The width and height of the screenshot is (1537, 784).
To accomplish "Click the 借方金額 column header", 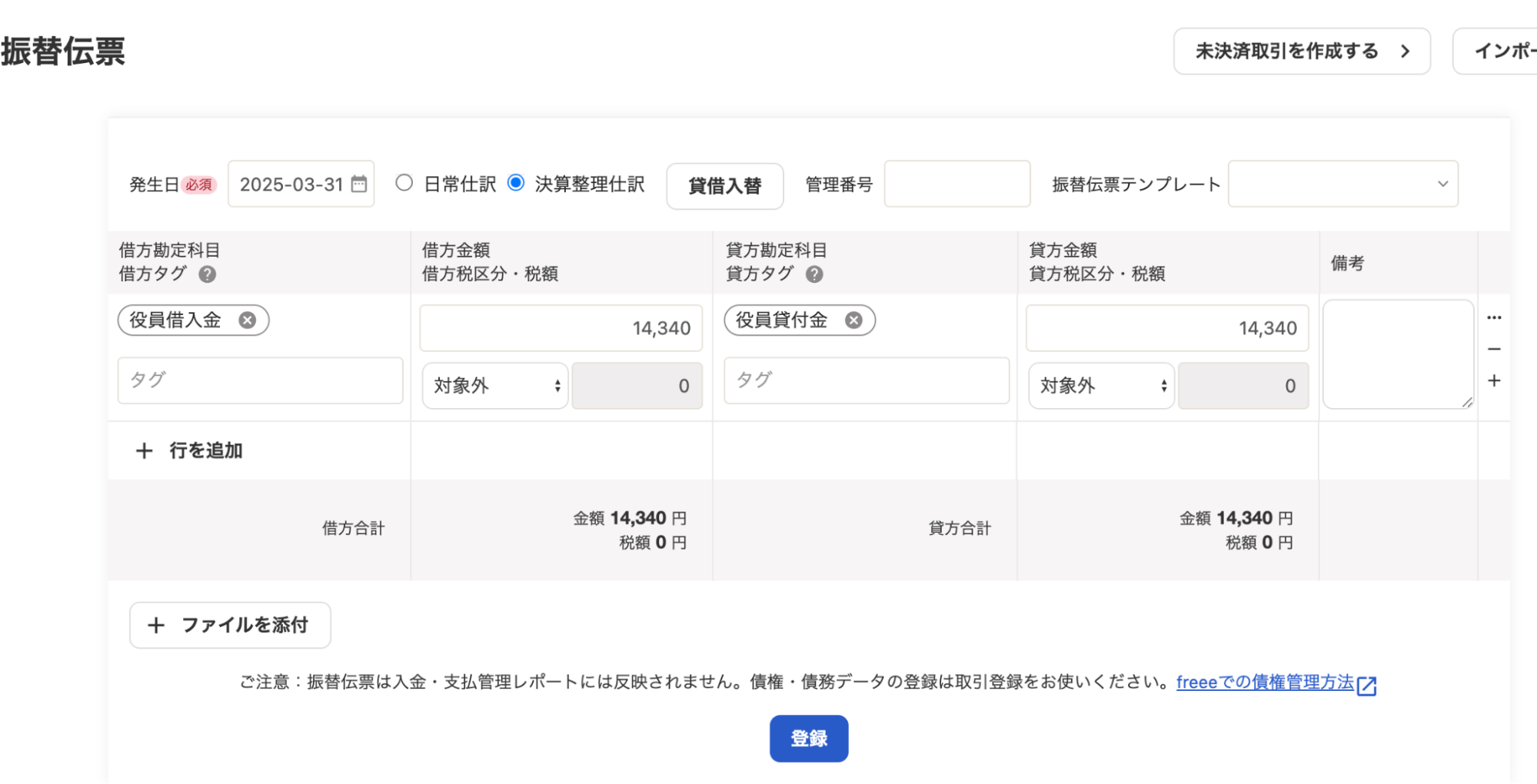I will click(456, 250).
